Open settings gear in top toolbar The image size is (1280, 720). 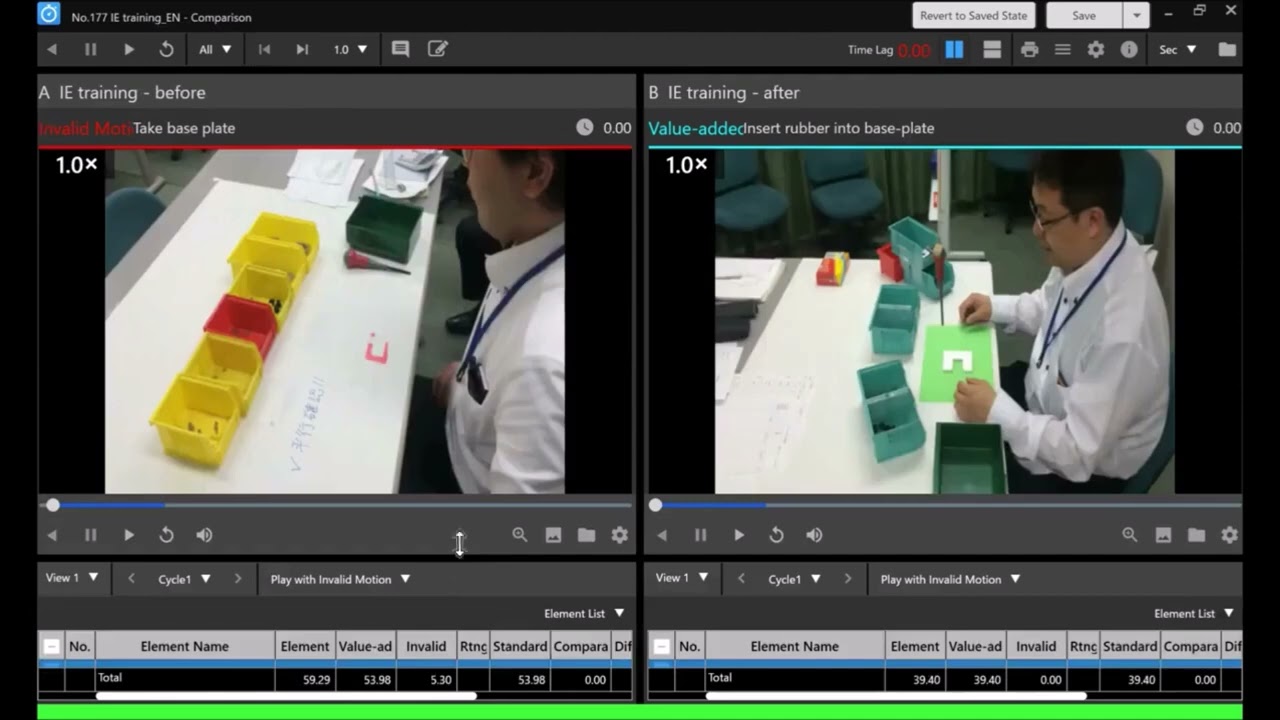1096,49
